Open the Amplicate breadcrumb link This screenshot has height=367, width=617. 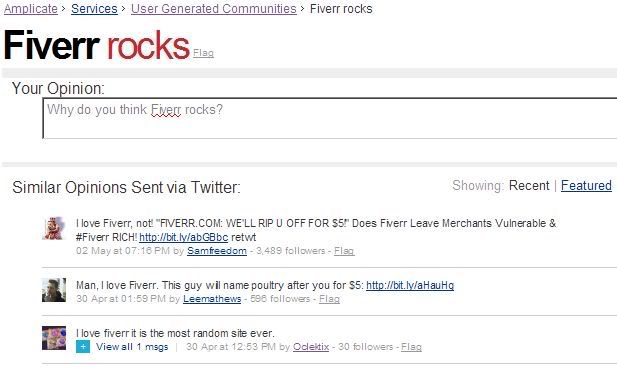31,9
